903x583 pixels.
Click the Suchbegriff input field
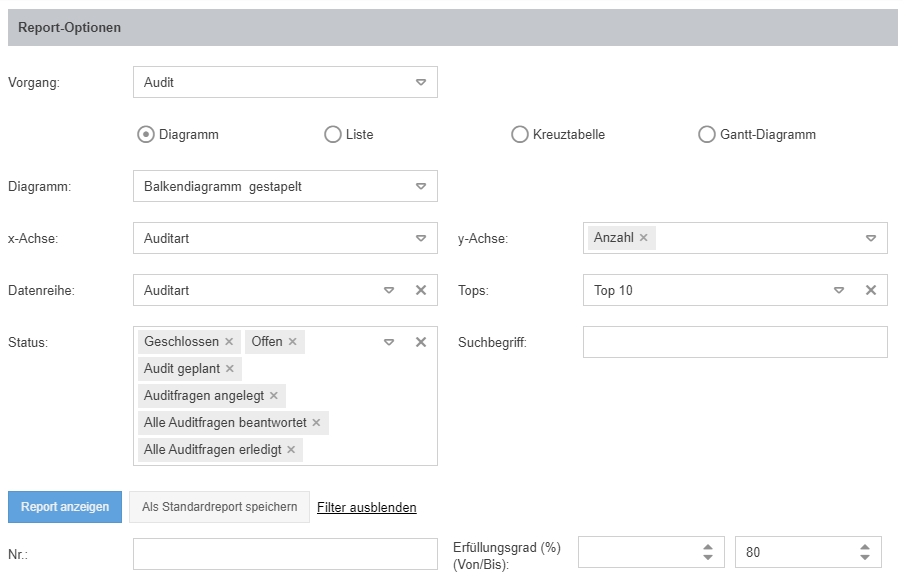click(x=735, y=342)
